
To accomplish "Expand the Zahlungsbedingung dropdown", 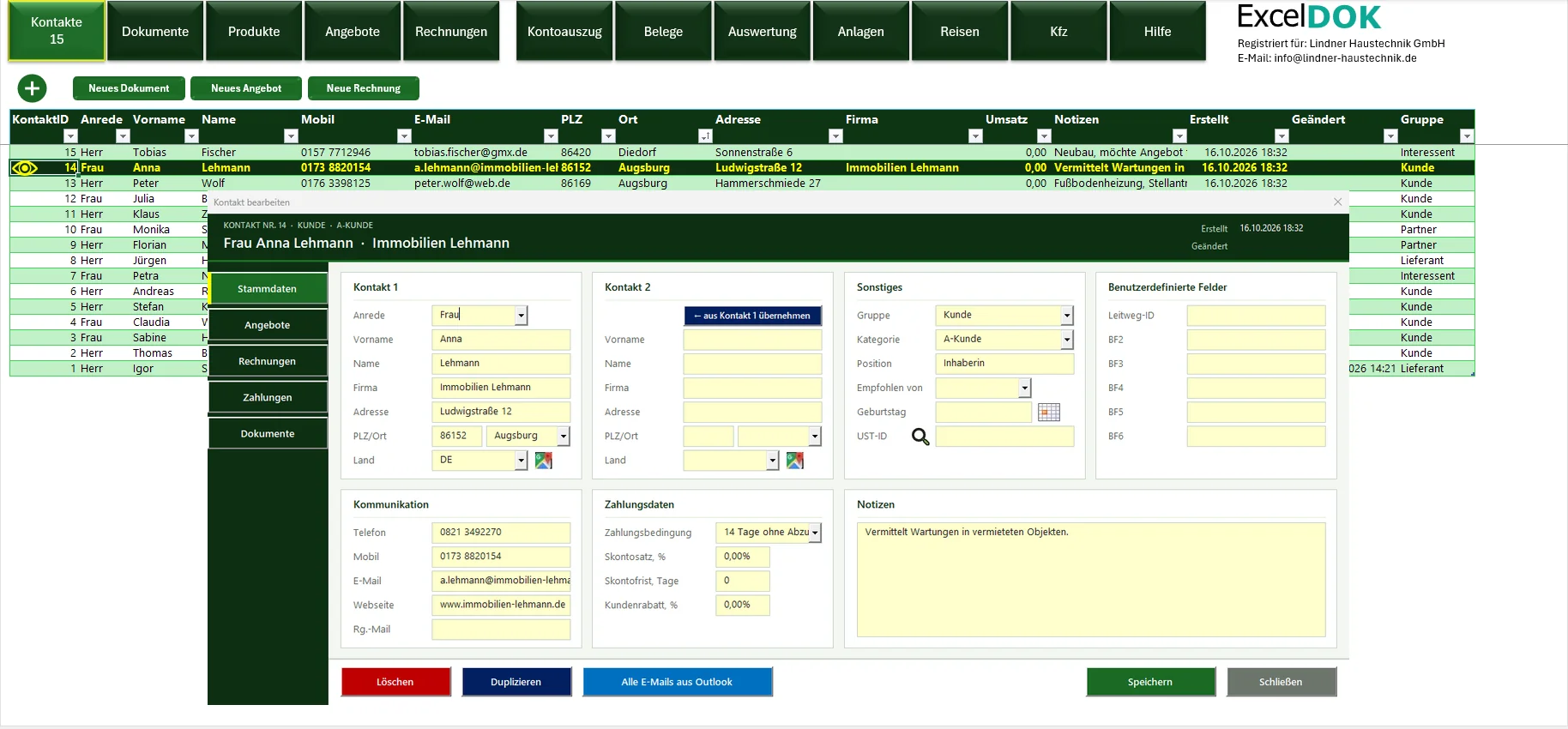I will (x=815, y=533).
